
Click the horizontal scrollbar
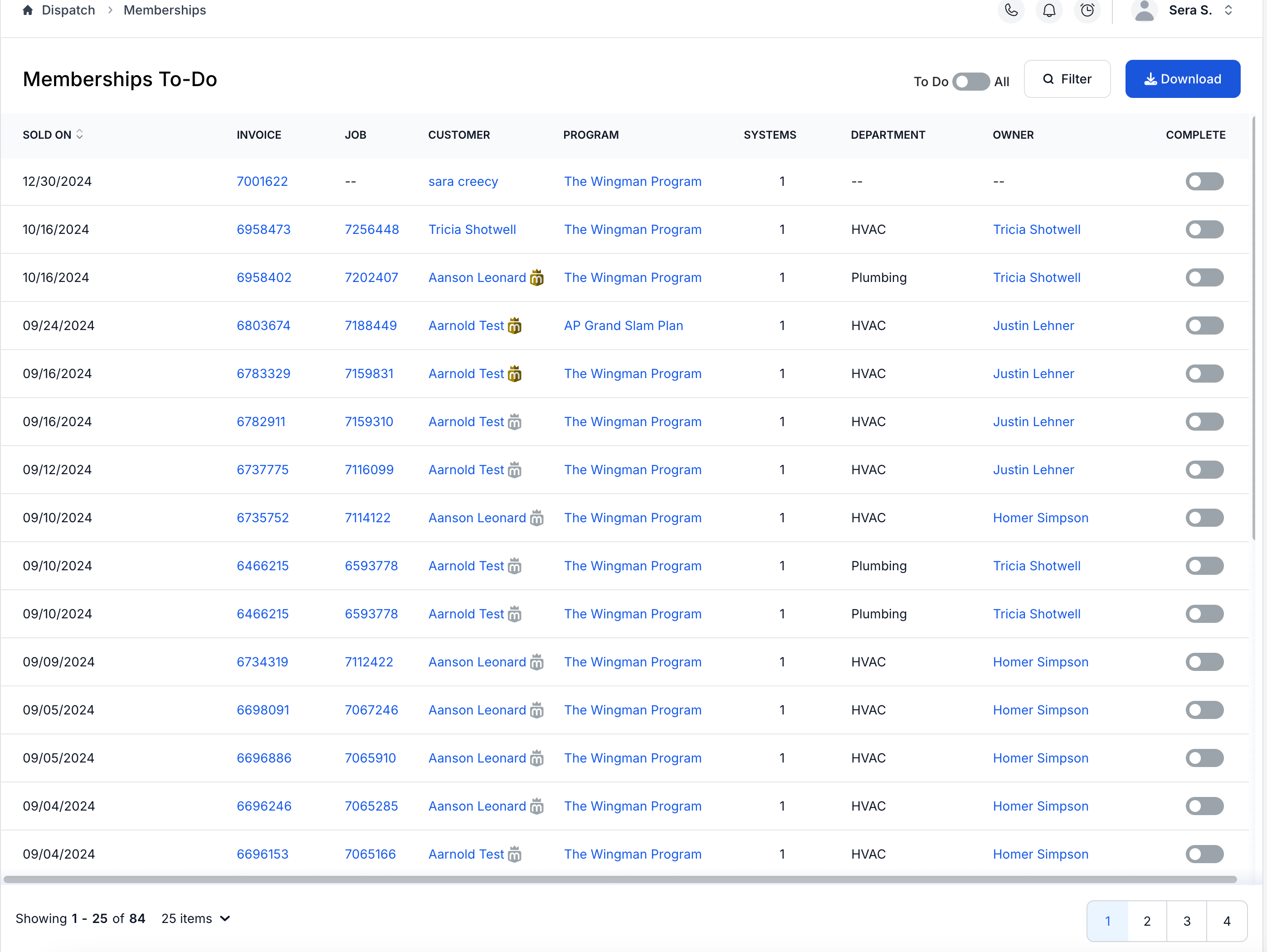click(x=620, y=879)
